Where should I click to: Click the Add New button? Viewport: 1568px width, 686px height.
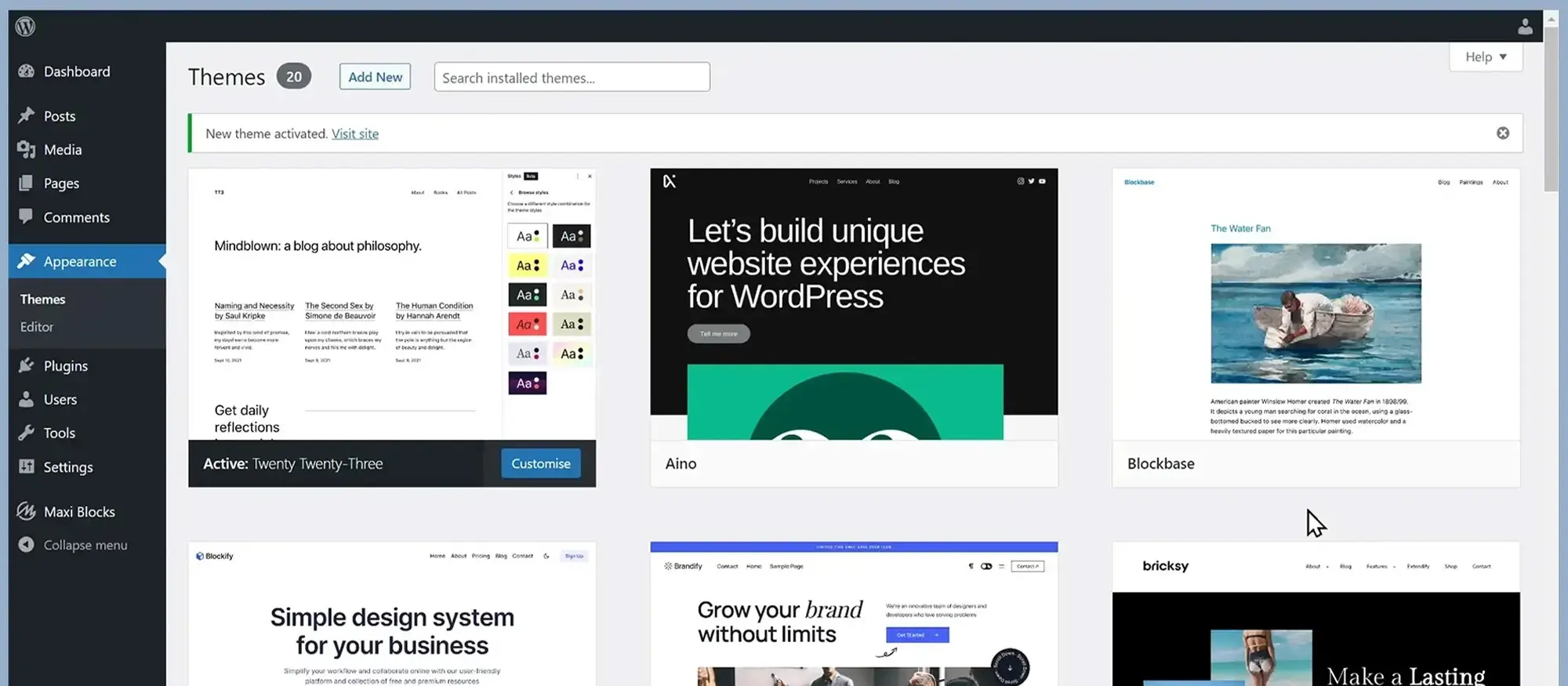[375, 77]
